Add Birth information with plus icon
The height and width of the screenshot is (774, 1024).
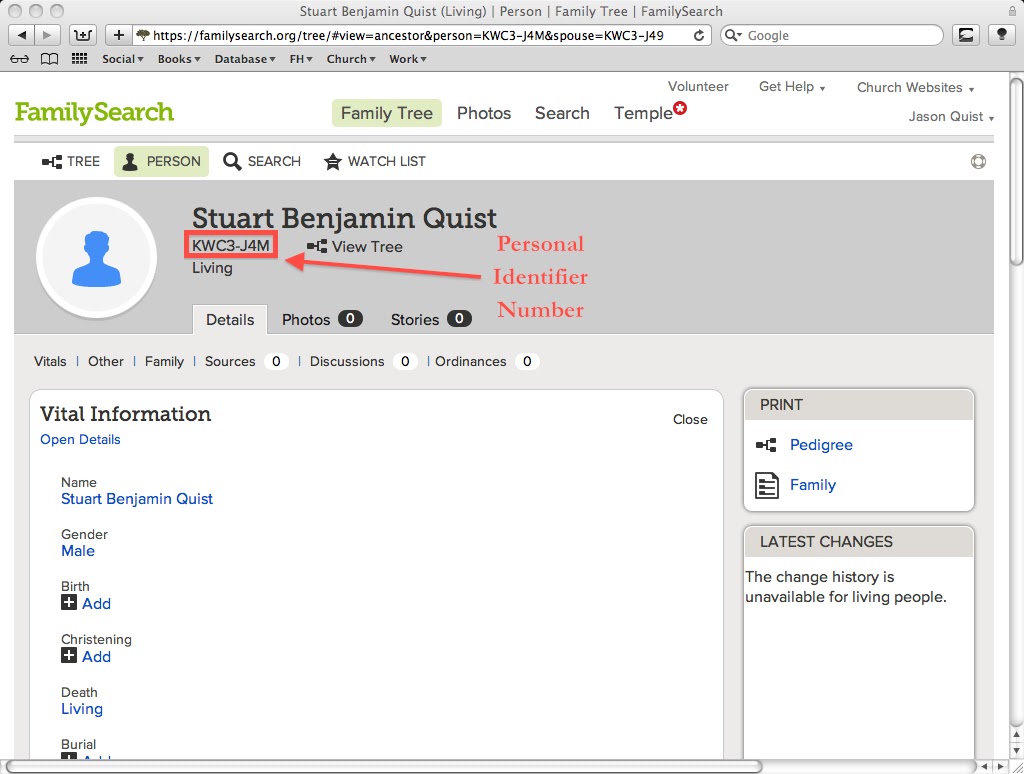(x=69, y=602)
